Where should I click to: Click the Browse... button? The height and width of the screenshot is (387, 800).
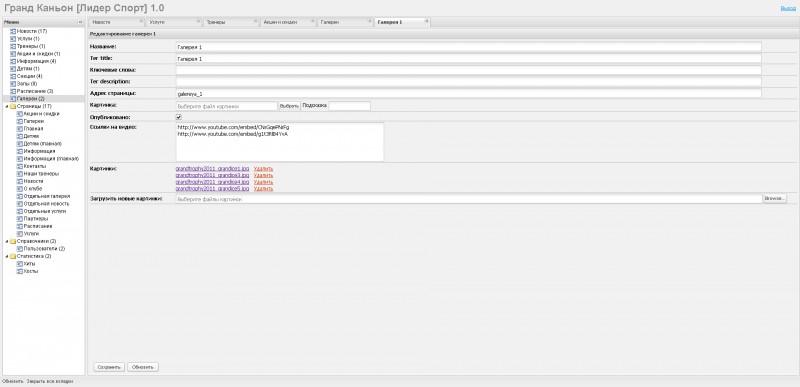[x=775, y=199]
